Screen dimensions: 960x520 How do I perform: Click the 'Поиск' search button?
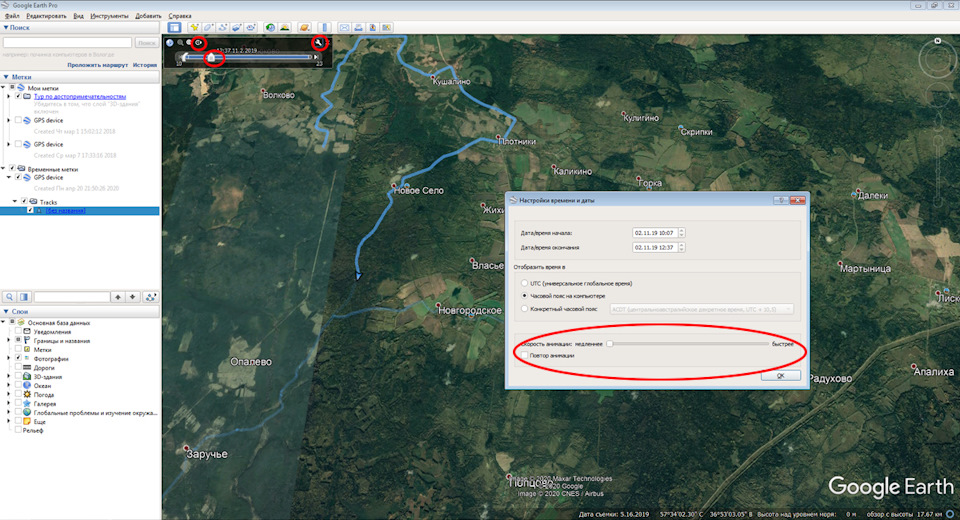tap(146, 43)
